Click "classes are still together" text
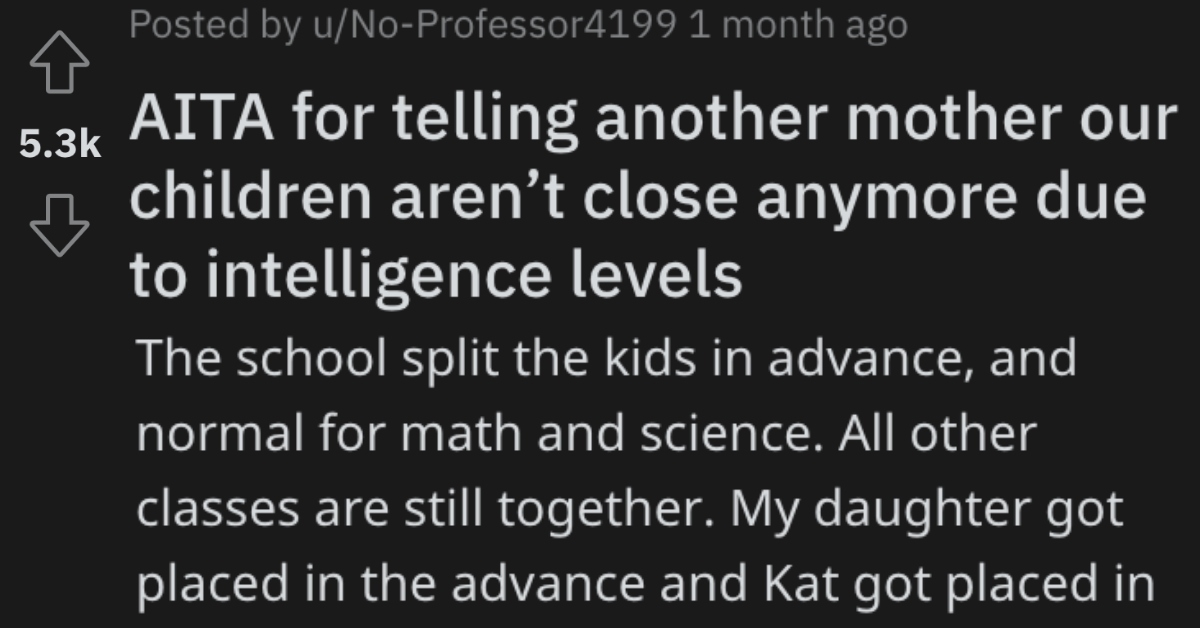This screenshot has width=1200, height=628. pyautogui.click(x=422, y=512)
